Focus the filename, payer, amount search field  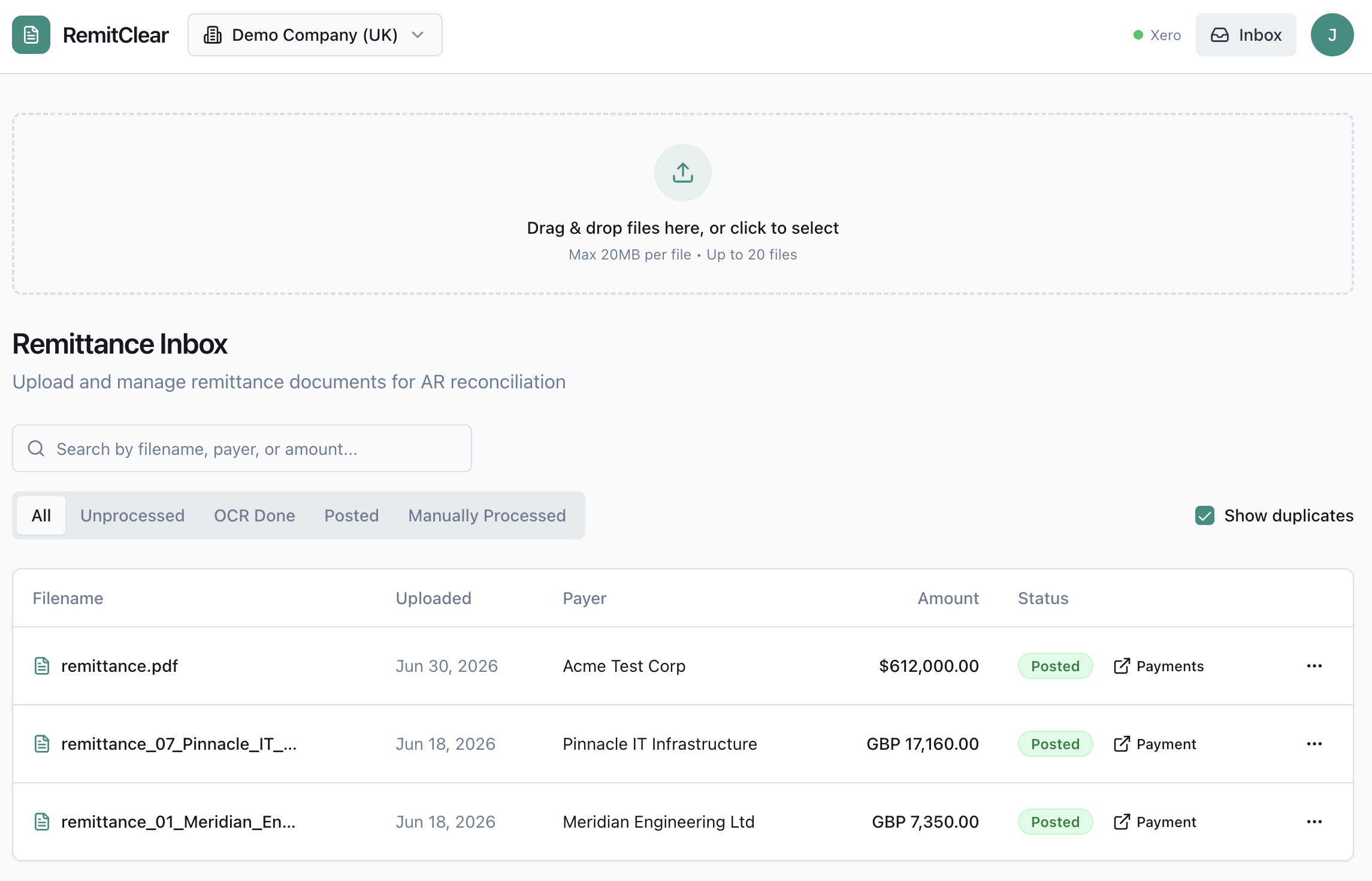pyautogui.click(x=242, y=448)
